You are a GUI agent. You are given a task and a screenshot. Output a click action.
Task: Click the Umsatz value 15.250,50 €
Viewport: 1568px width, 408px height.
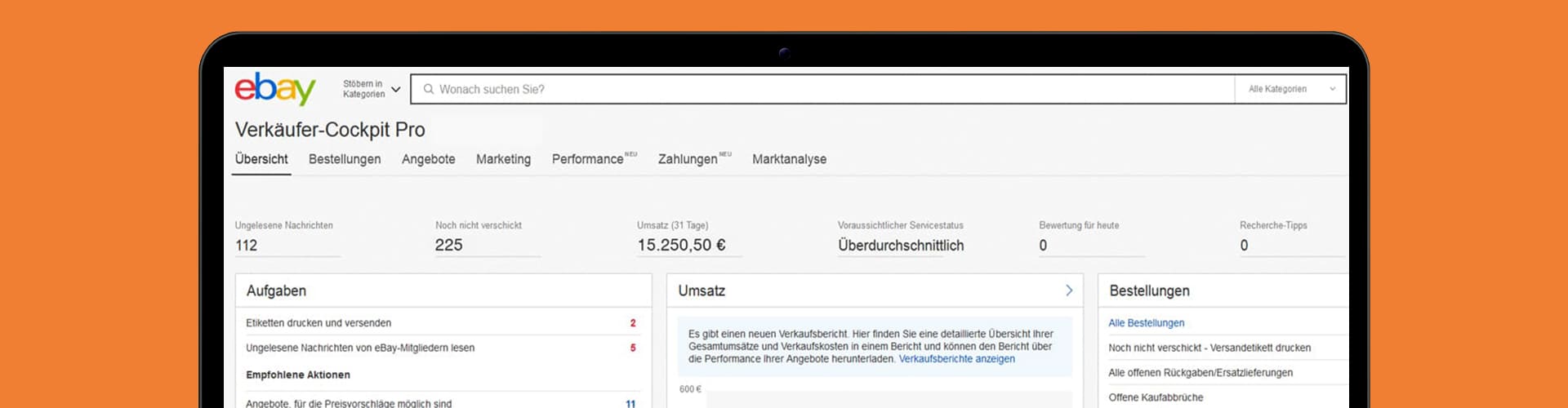(681, 245)
